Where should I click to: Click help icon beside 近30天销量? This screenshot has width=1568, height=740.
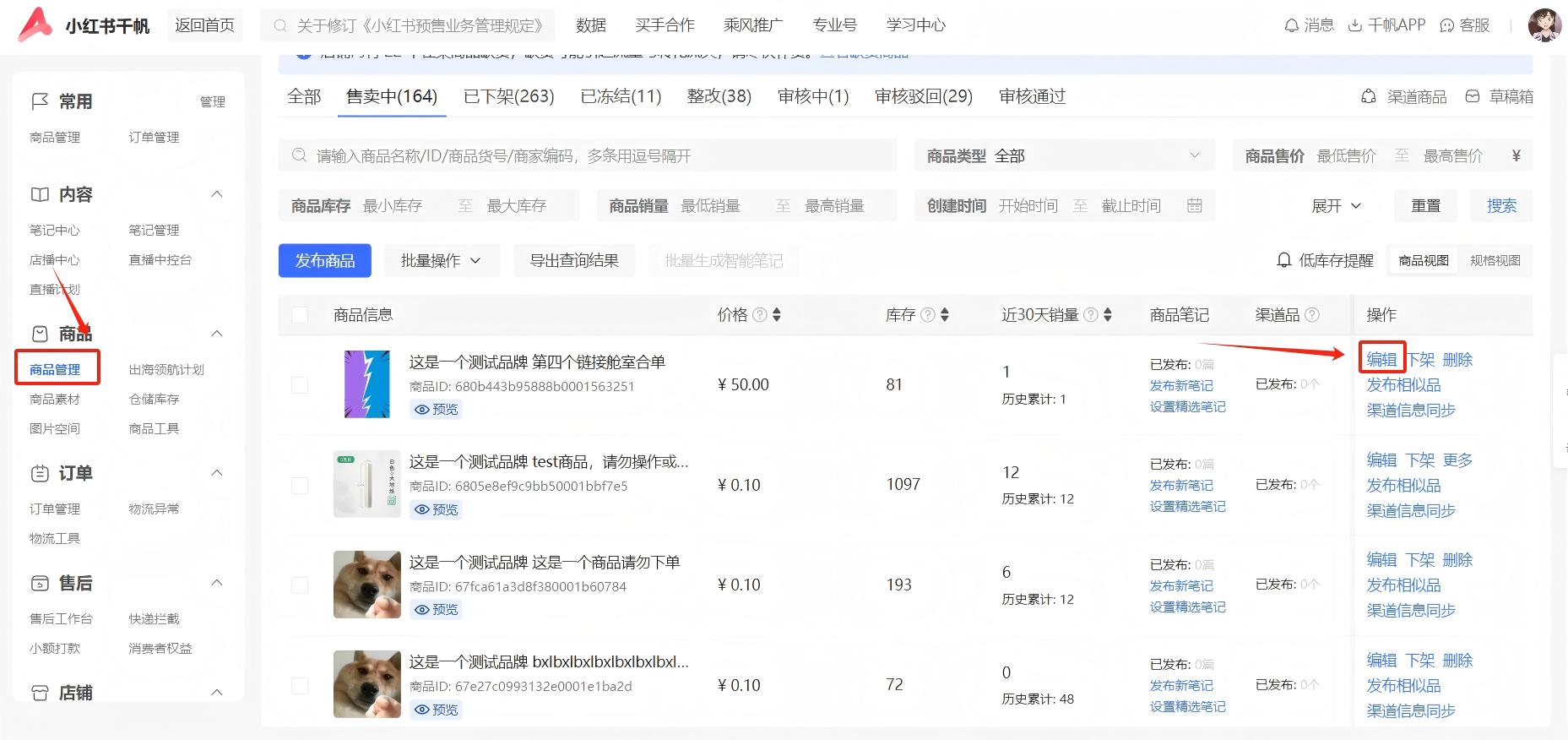[x=1091, y=315]
